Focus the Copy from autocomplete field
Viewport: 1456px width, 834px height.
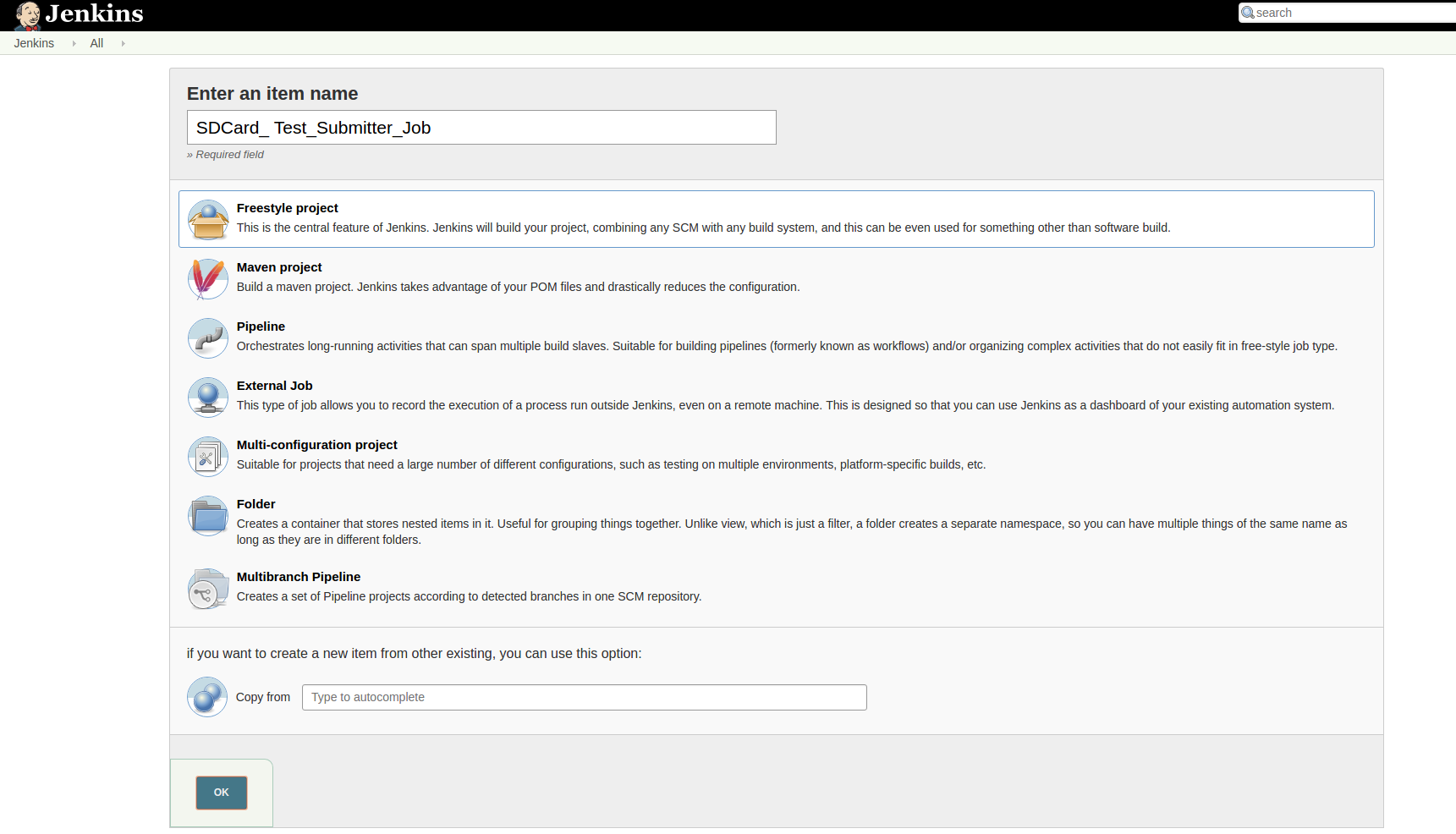(x=585, y=697)
